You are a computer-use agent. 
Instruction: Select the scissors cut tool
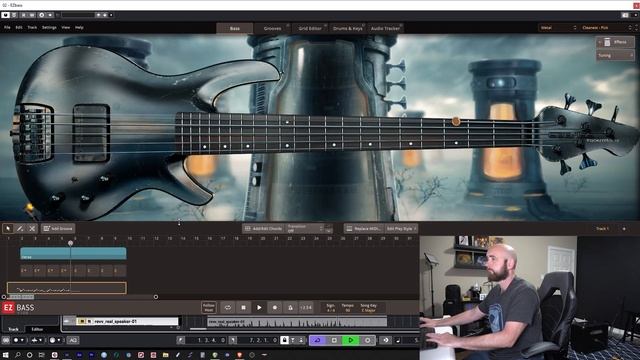(x=32, y=229)
